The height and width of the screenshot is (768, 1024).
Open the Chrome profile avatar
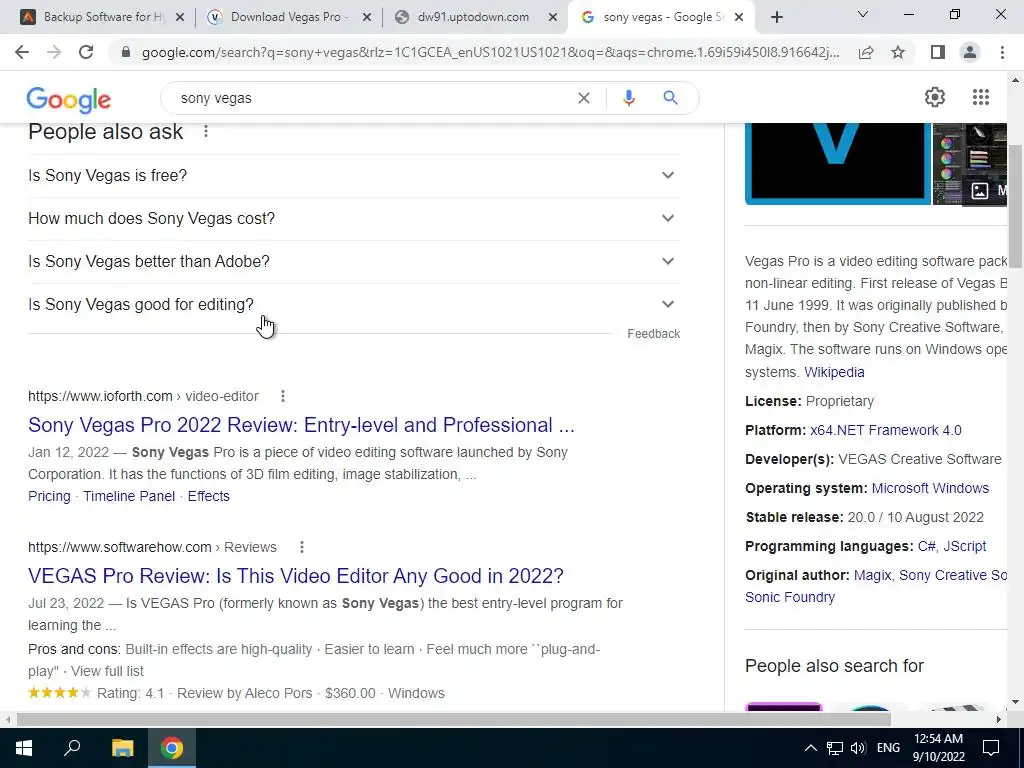970,52
